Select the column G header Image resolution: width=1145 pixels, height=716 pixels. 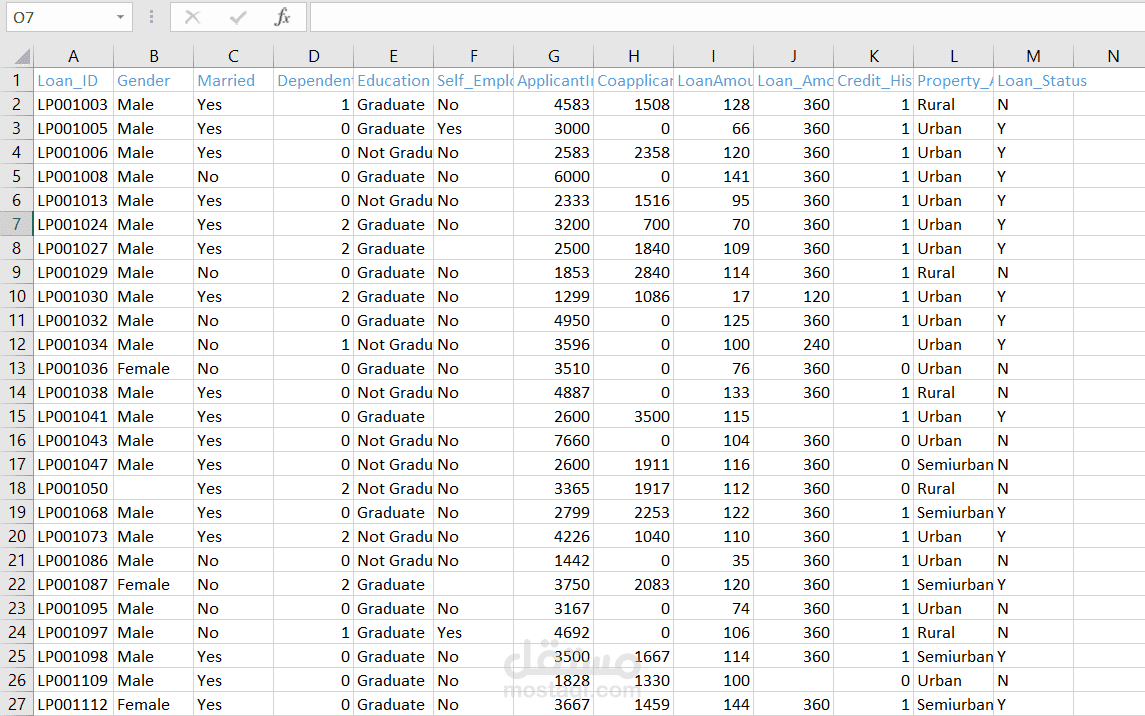point(553,55)
